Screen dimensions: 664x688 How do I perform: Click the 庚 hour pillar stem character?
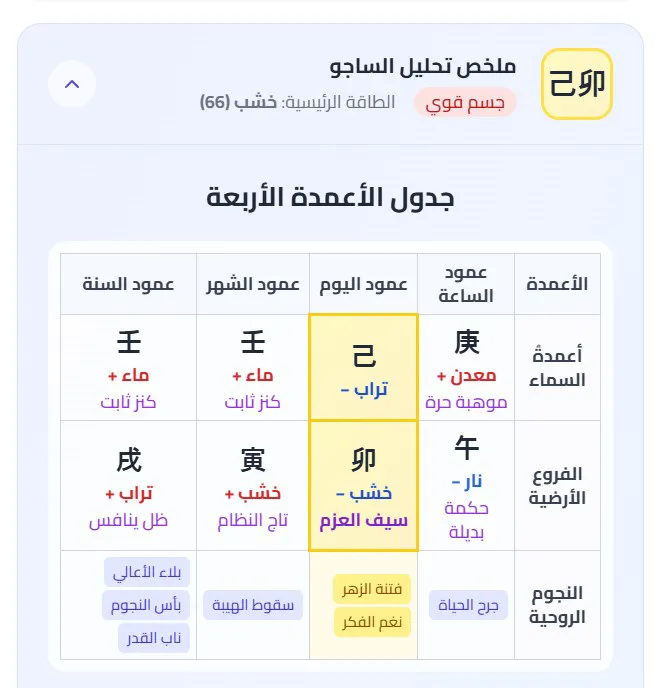click(x=467, y=343)
